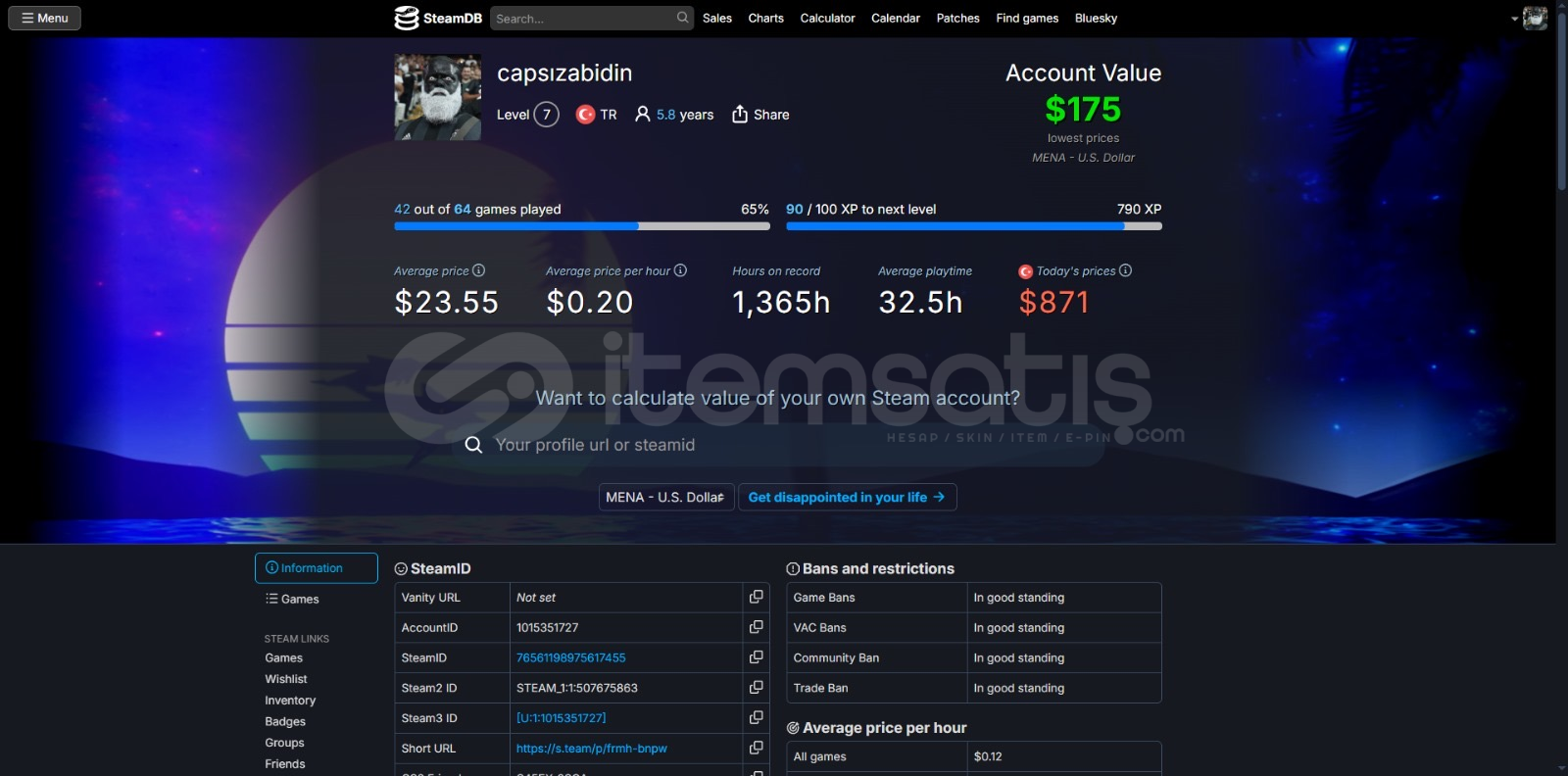
Task: Click the games played progress bar
Action: (x=582, y=226)
